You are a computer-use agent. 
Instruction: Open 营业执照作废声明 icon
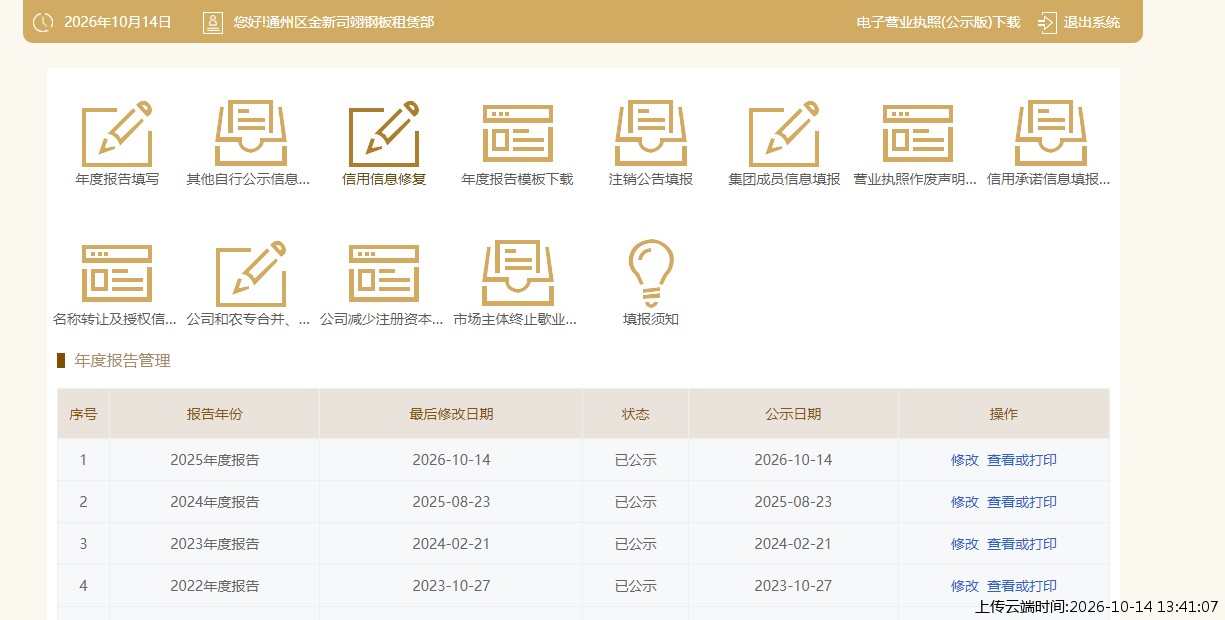917,134
